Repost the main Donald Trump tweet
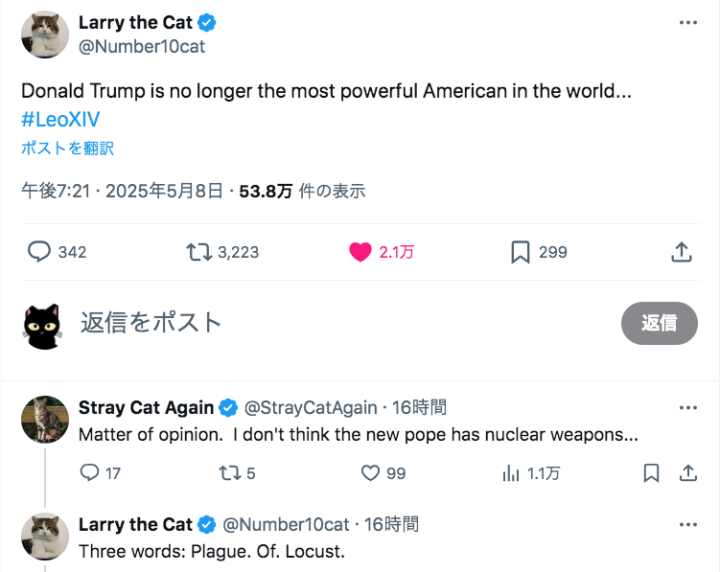This screenshot has width=720, height=572. (200, 252)
